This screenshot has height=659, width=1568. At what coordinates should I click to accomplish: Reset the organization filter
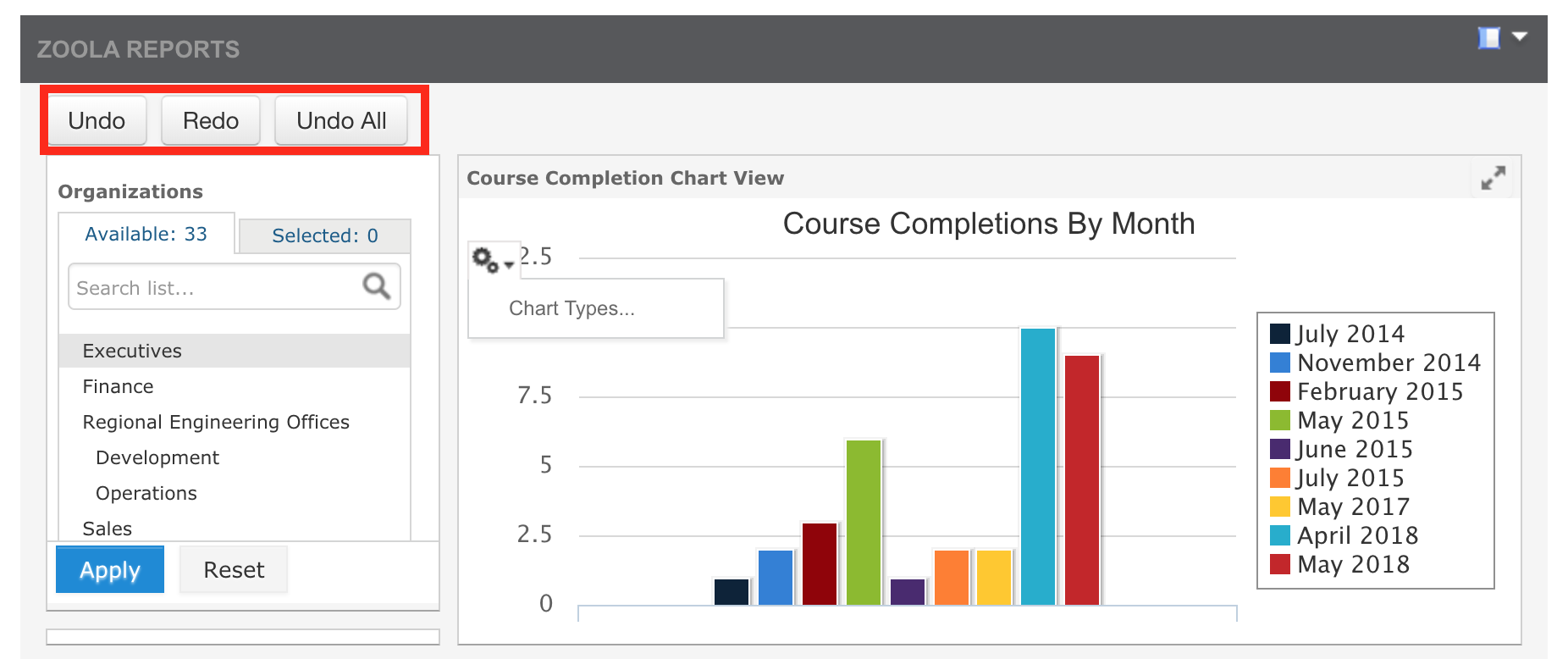click(x=234, y=570)
